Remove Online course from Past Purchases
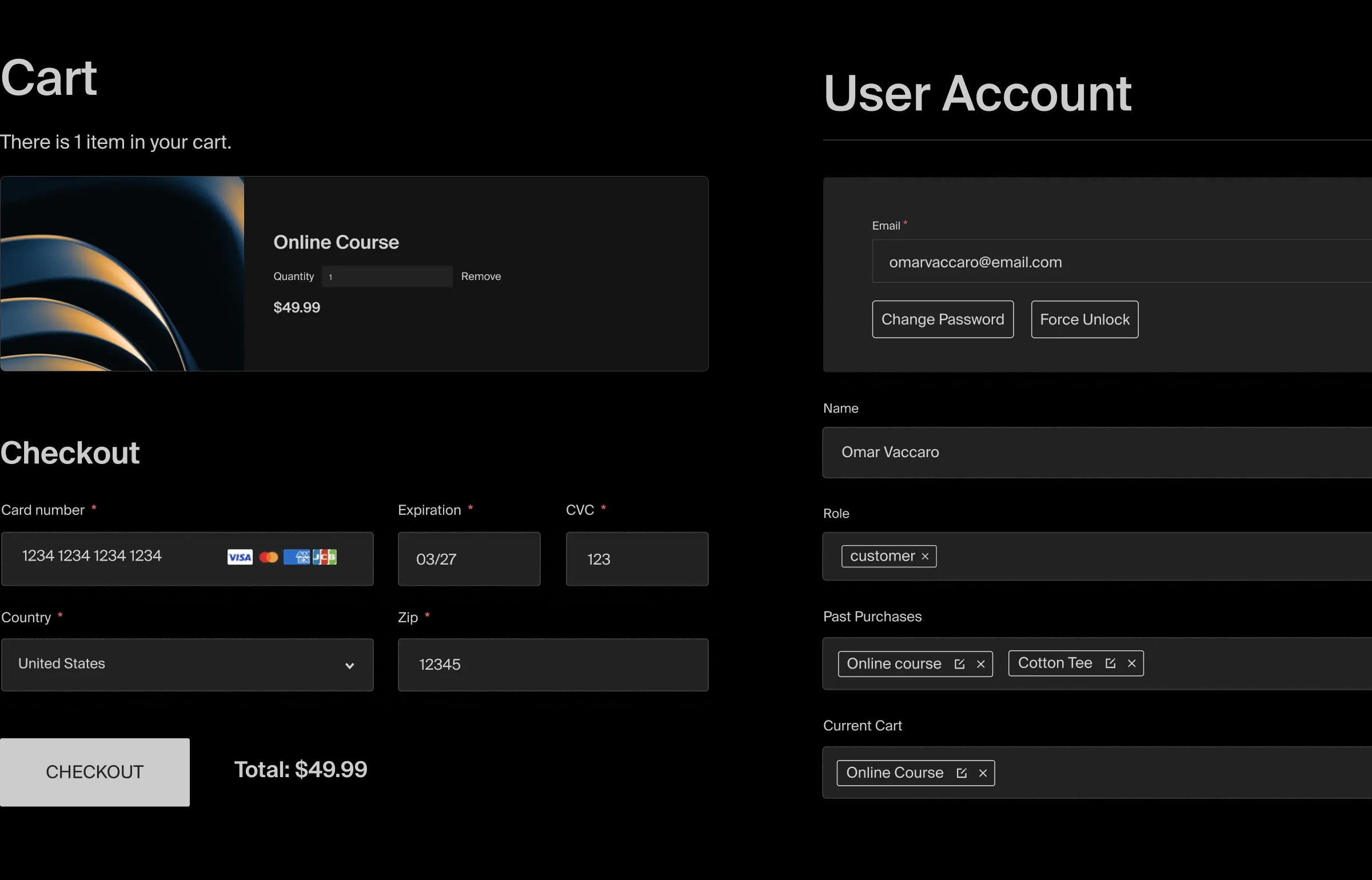Screen dimensions: 1372x880 (x=981, y=663)
